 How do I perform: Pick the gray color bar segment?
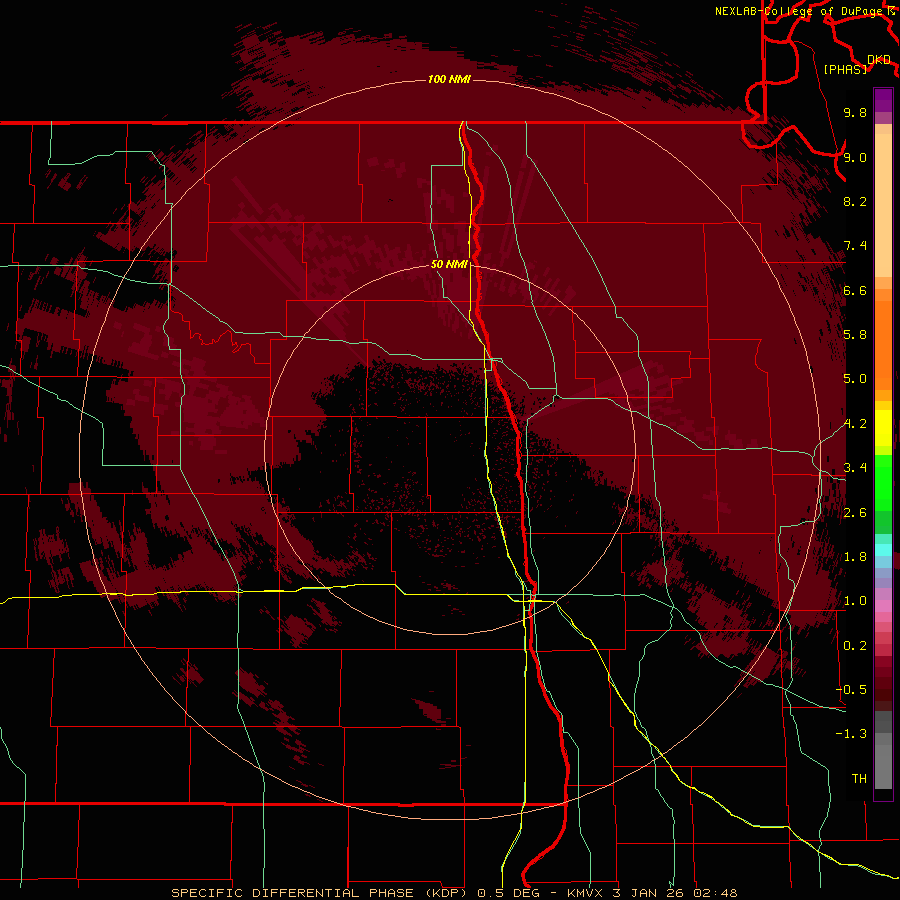pyautogui.click(x=883, y=767)
